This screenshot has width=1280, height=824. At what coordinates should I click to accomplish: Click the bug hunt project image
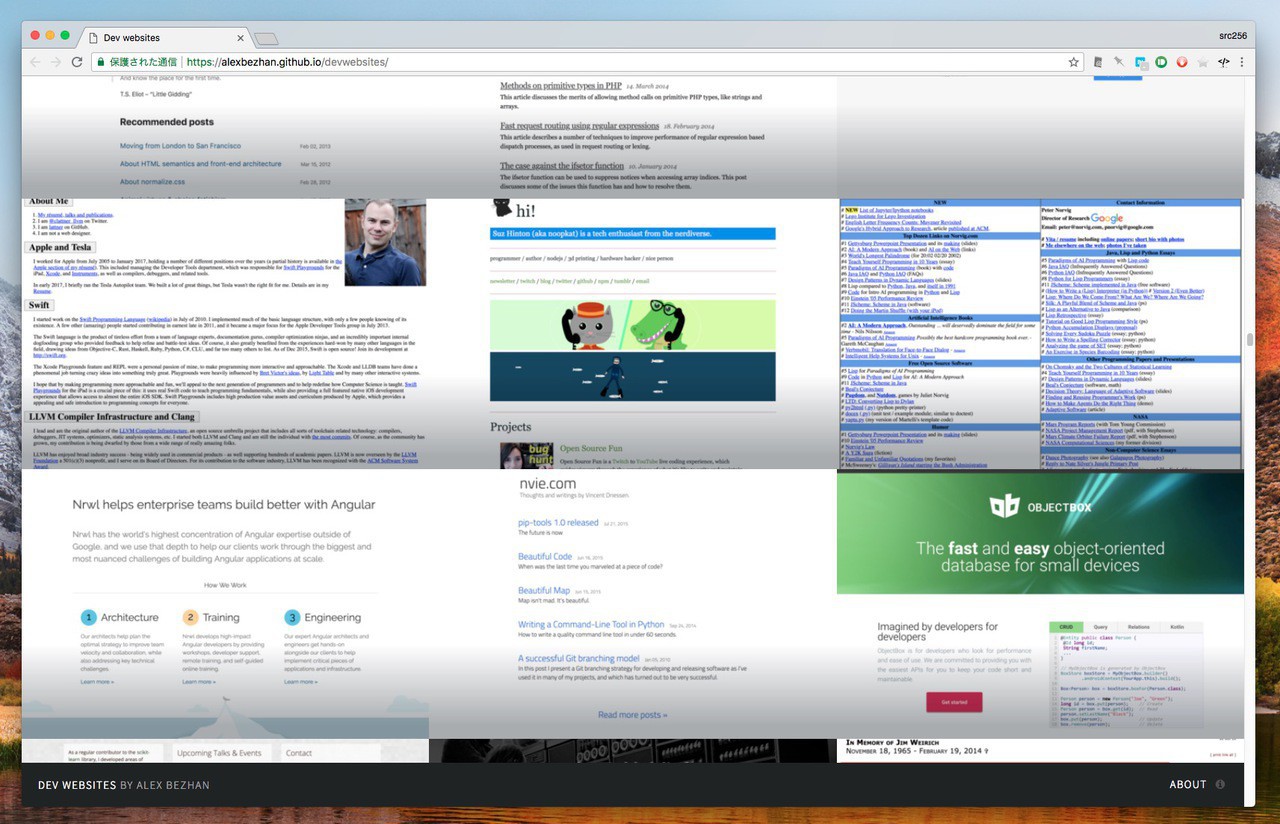click(x=526, y=456)
